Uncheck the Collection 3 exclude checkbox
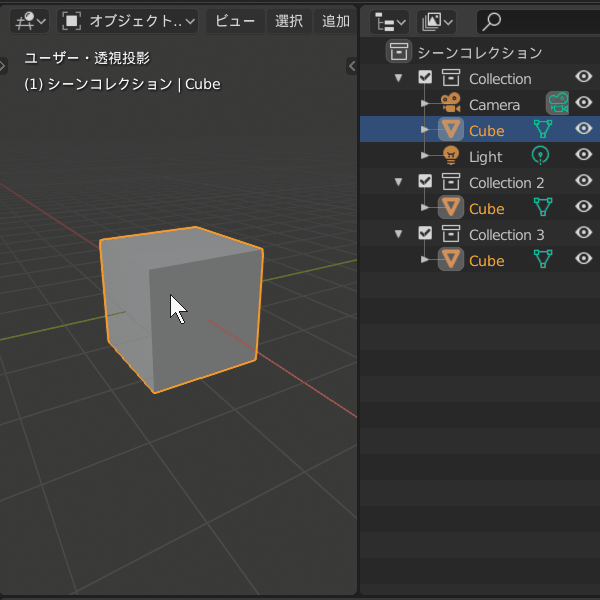The height and width of the screenshot is (600, 600). 425,233
